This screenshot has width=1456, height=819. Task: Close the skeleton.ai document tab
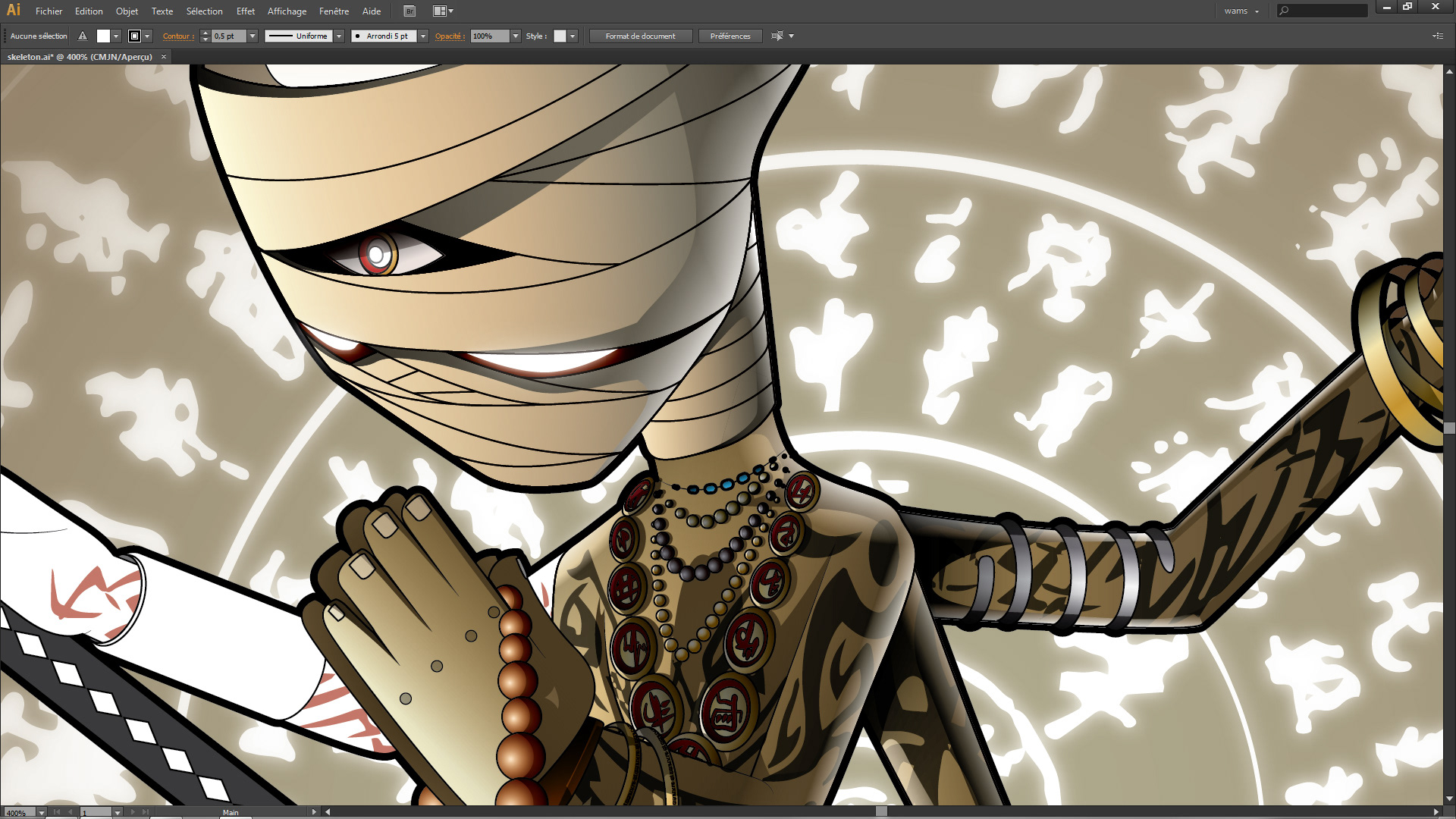[x=163, y=57]
